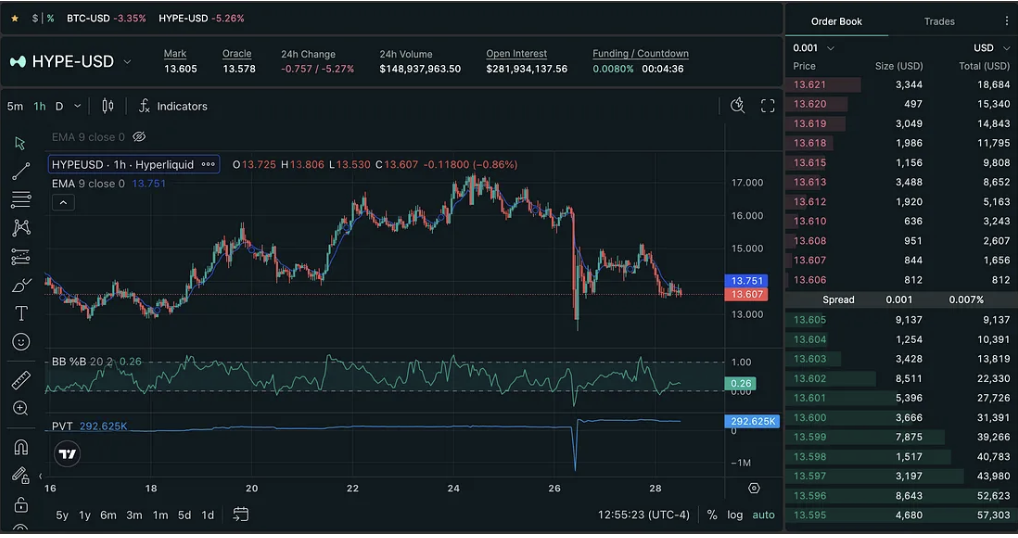Open the quick search chart icon

point(738,106)
